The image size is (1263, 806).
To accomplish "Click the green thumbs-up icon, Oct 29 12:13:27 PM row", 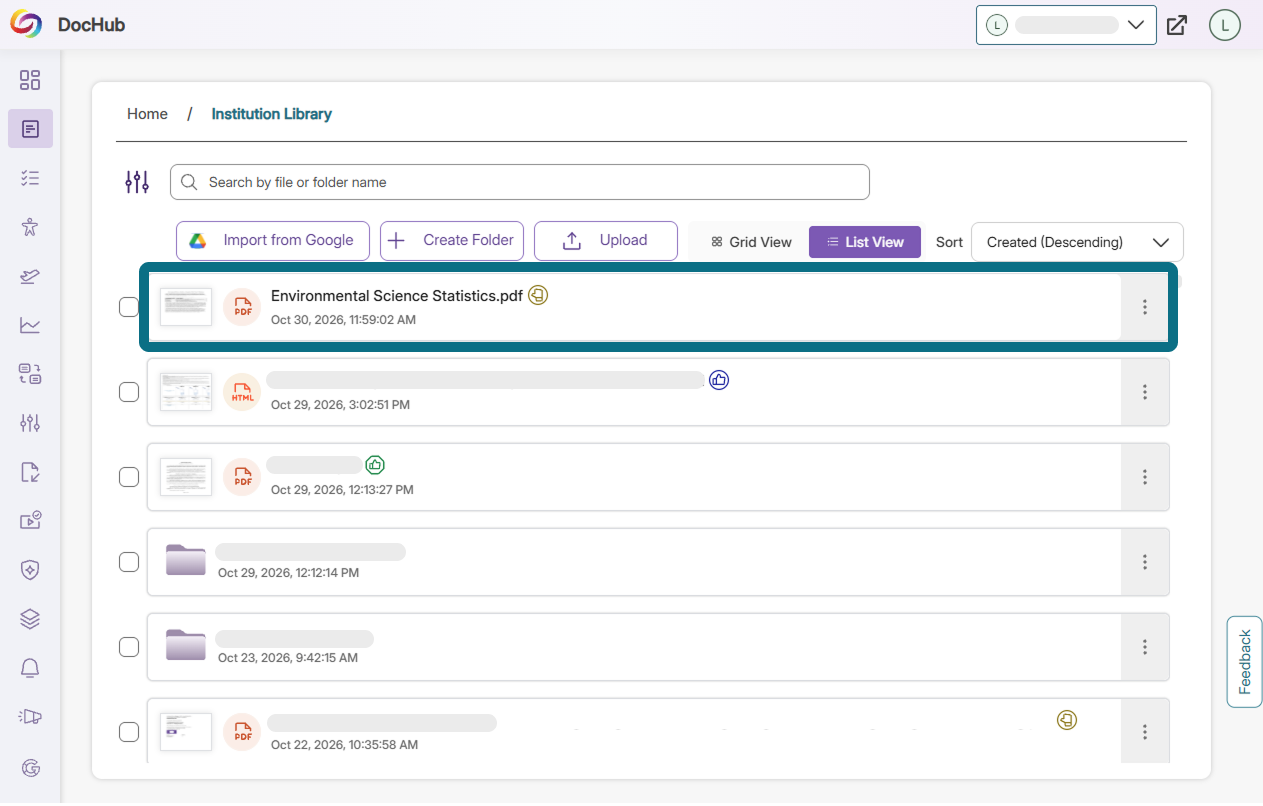I will point(375,465).
